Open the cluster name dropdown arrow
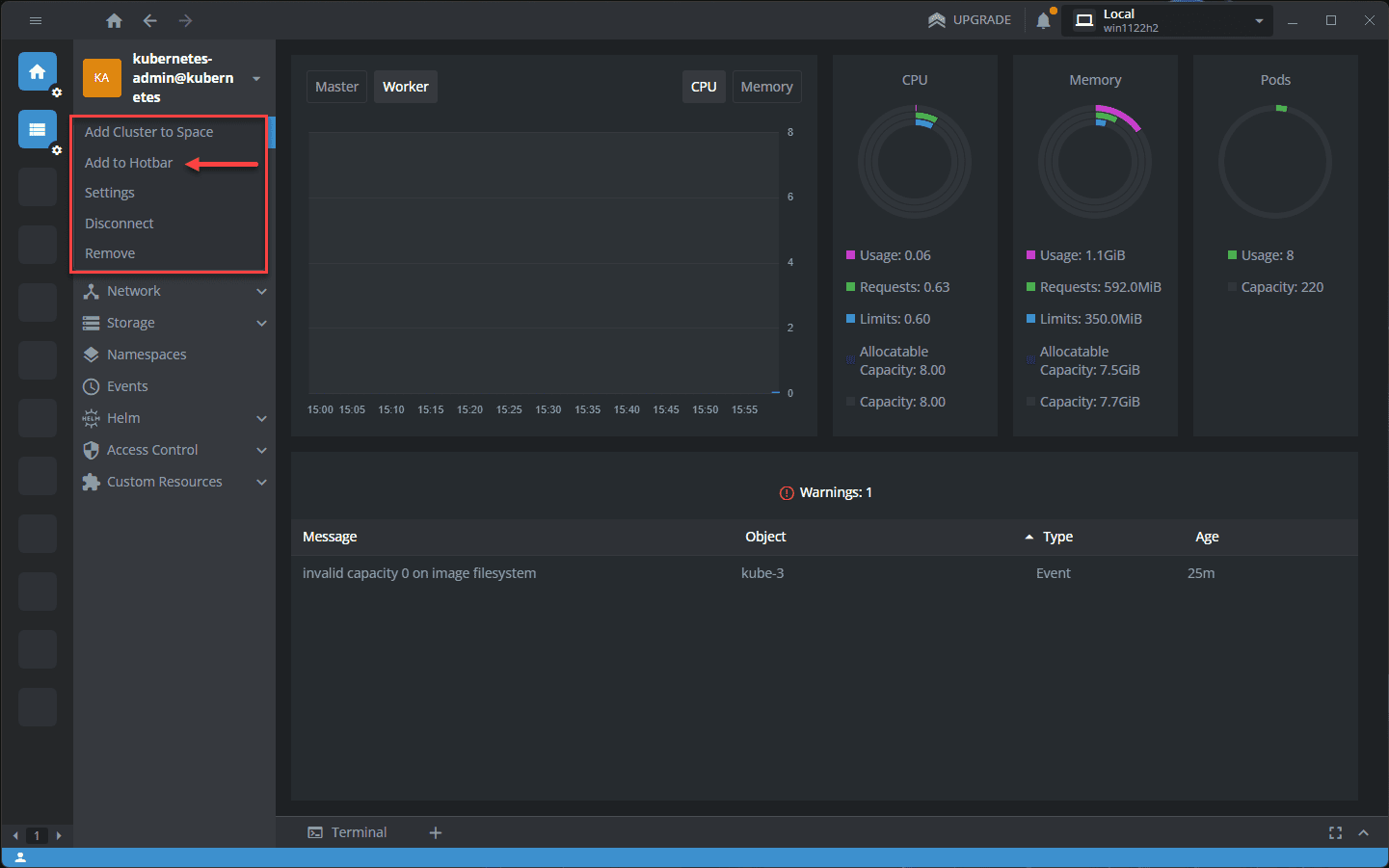This screenshot has width=1389, height=868. [256, 78]
